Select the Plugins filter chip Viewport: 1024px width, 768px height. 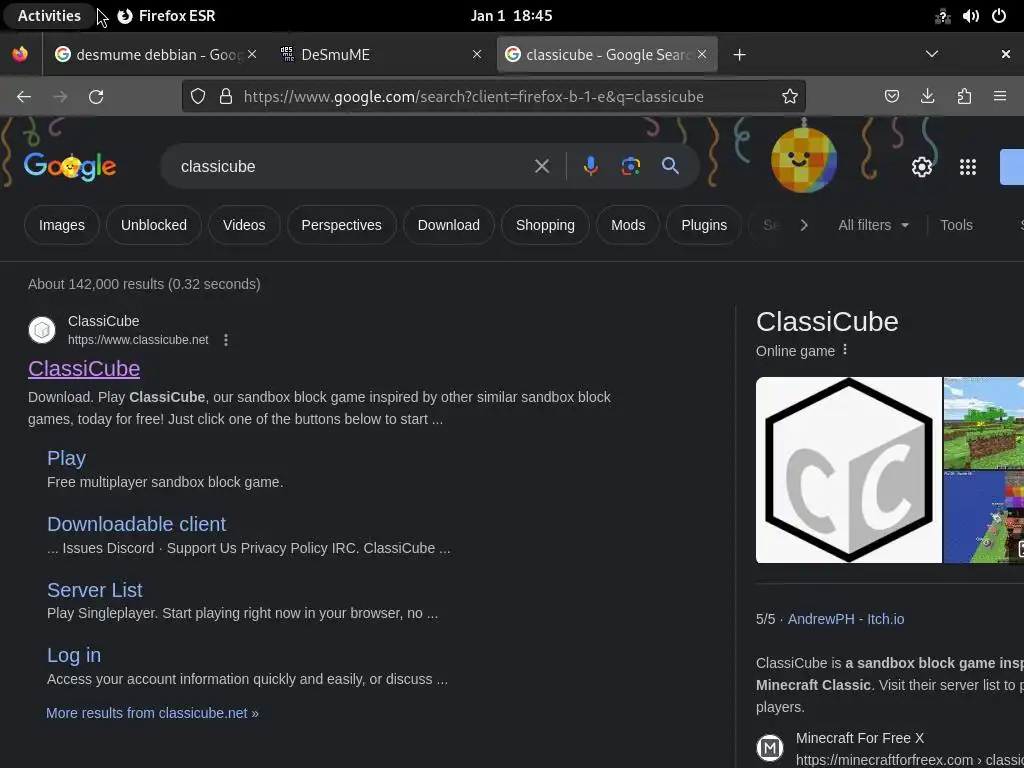704,225
